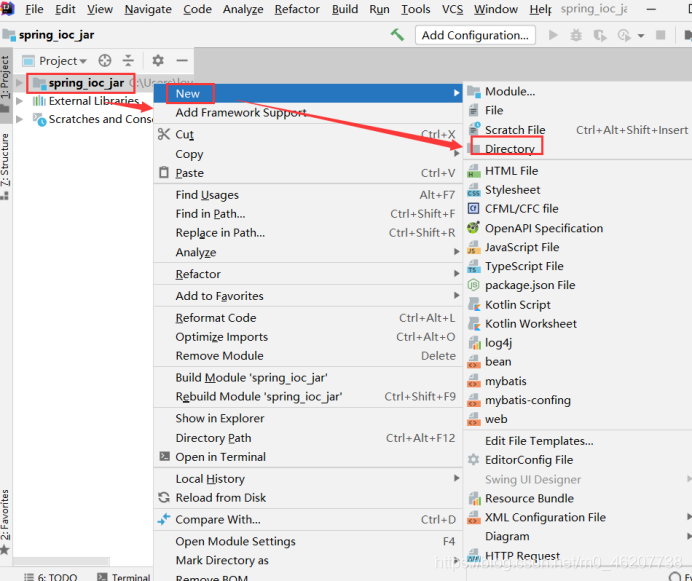Click the IntelliJ IDEA logo icon
This screenshot has width=692, height=581.
[x=8, y=8]
